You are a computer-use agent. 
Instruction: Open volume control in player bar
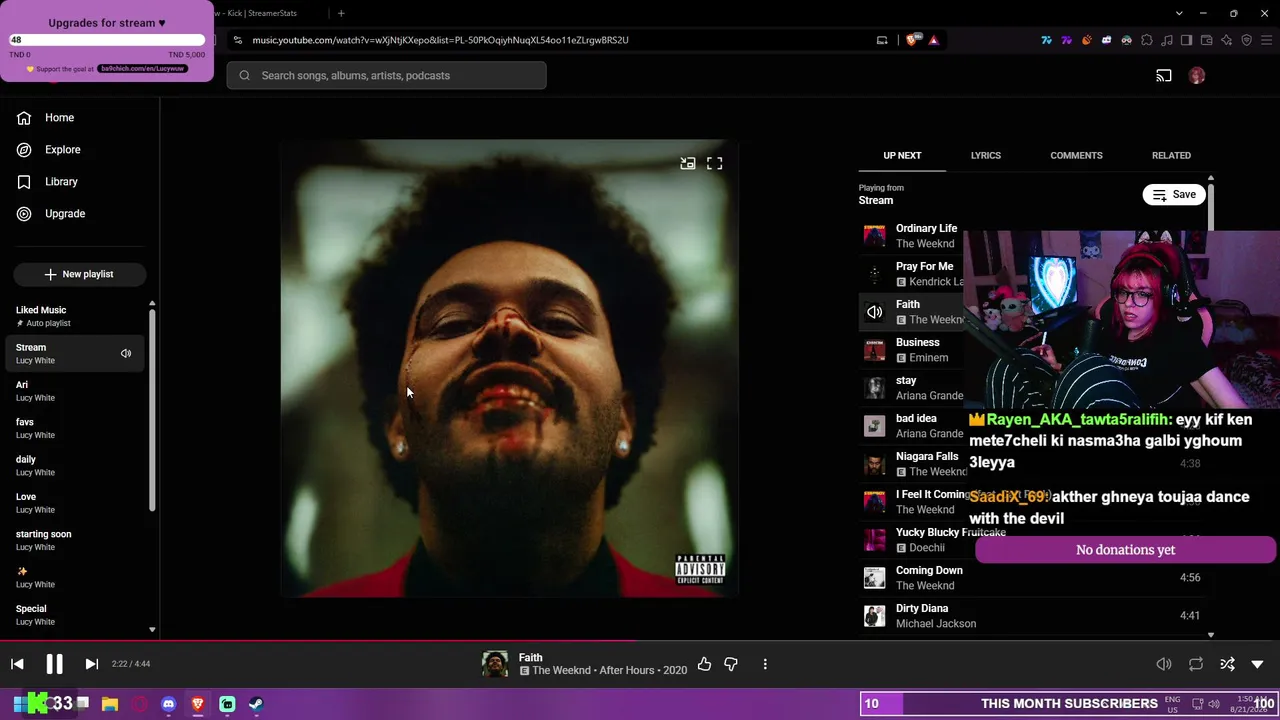[x=1164, y=664]
